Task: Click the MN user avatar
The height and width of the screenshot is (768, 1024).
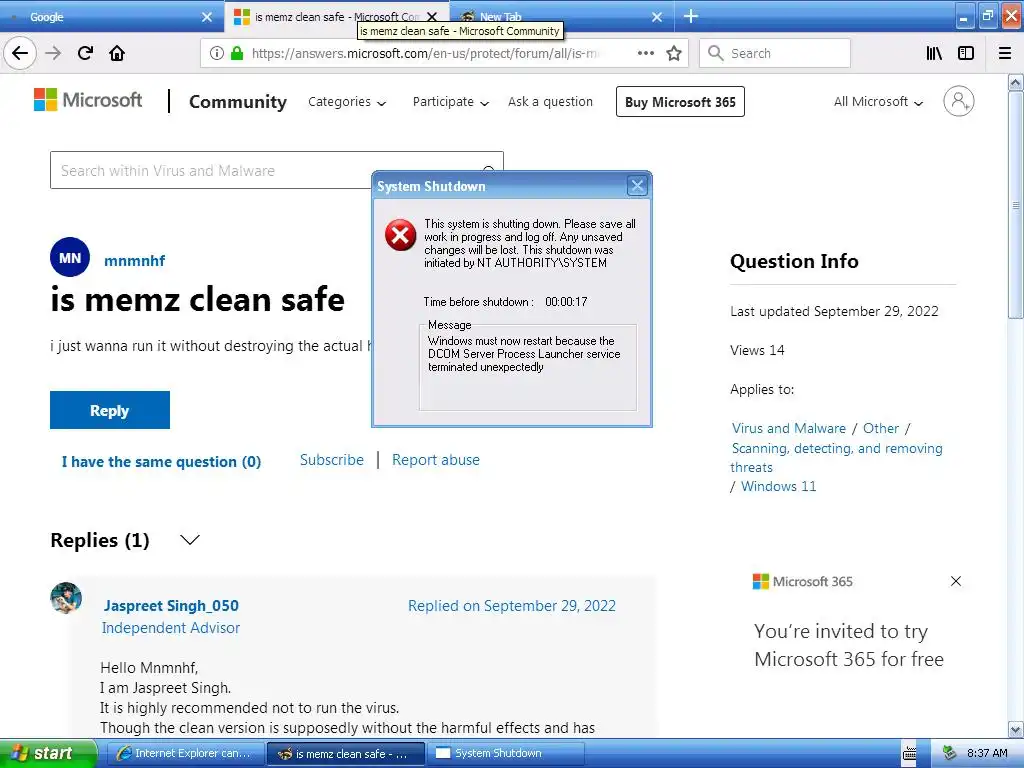Action: coord(70,257)
